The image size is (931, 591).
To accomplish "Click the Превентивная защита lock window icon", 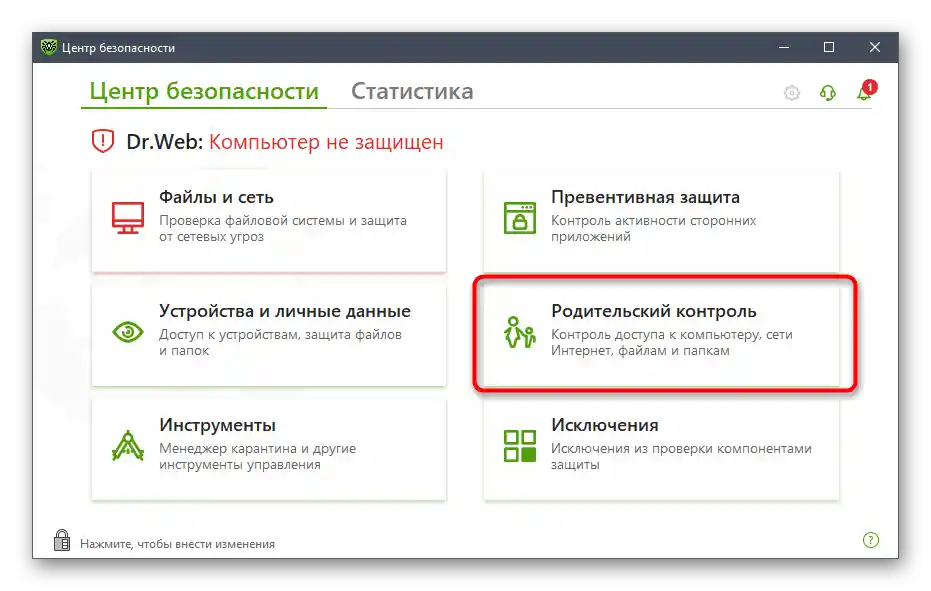I will (520, 217).
